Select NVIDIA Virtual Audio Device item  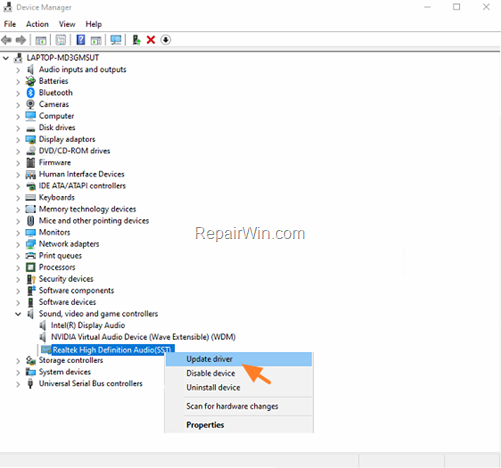(143, 337)
